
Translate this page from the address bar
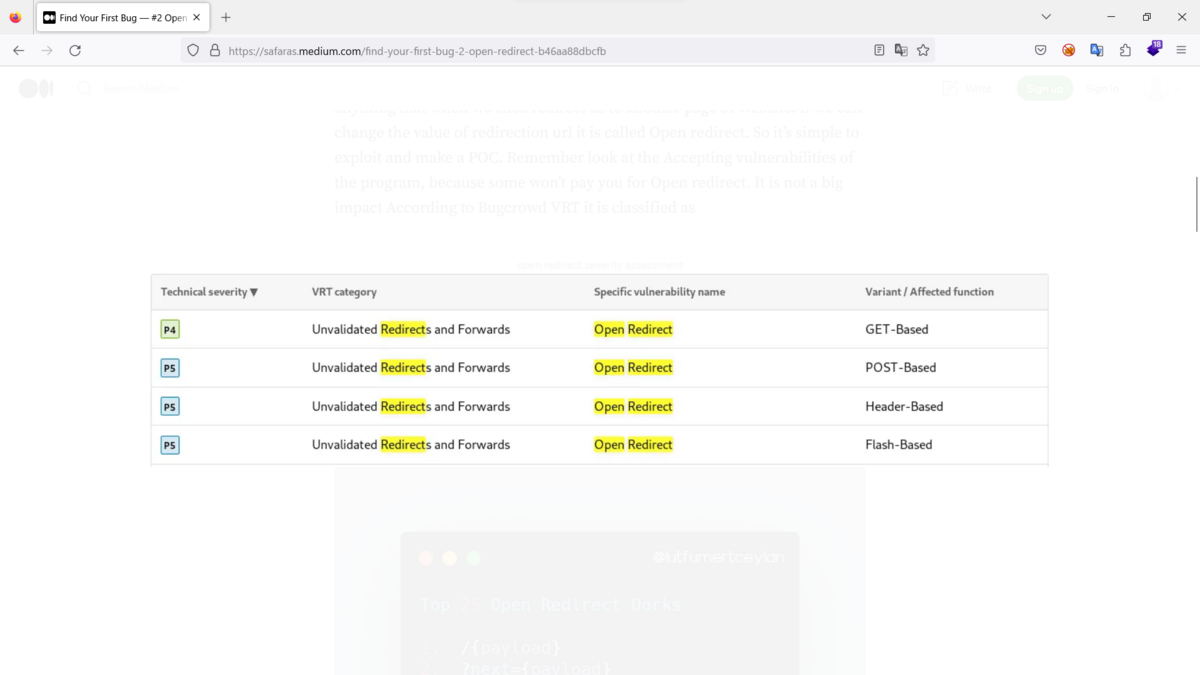901,50
